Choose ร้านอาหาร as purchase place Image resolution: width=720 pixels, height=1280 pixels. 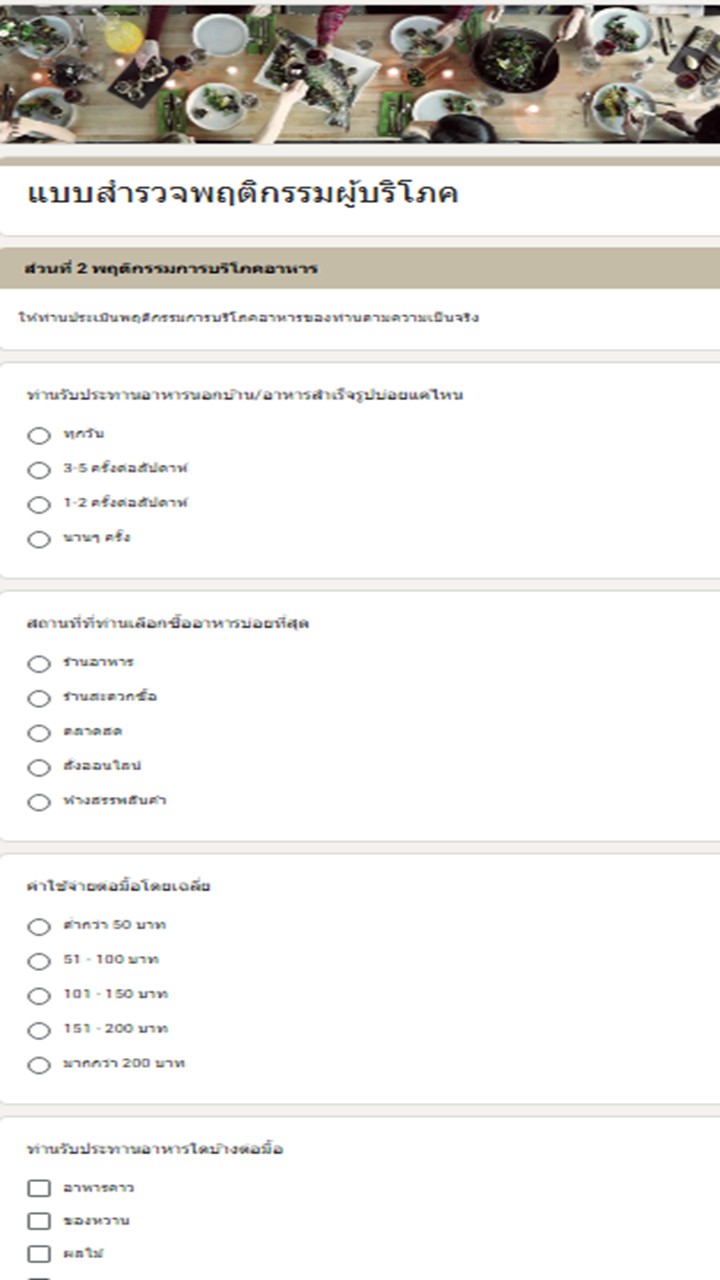(39, 663)
